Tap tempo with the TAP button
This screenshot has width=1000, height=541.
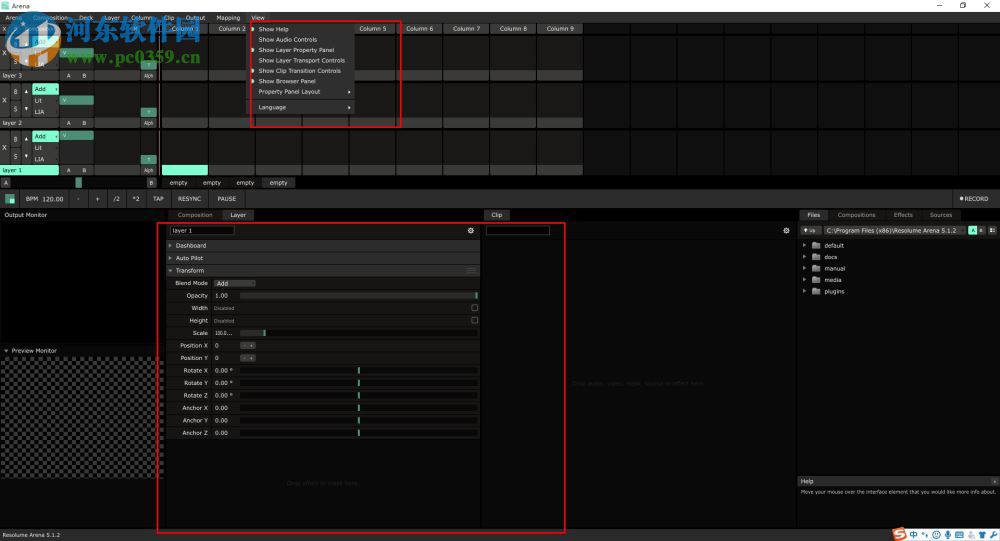[158, 199]
